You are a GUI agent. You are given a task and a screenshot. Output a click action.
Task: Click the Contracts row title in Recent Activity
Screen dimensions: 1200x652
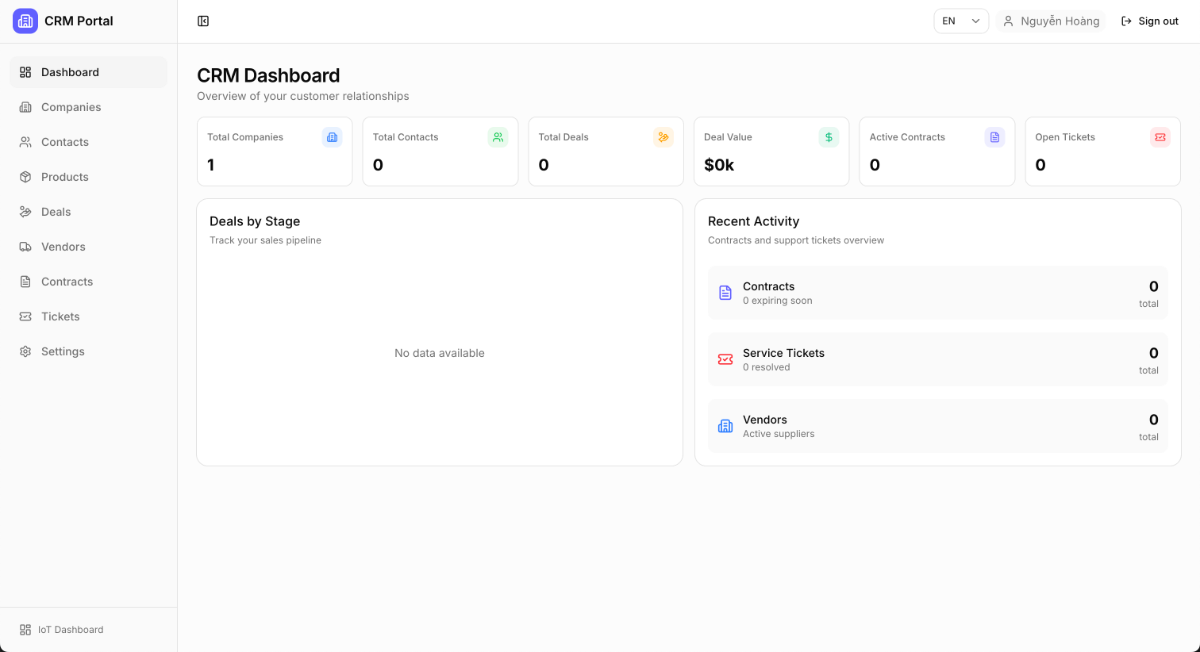click(769, 286)
